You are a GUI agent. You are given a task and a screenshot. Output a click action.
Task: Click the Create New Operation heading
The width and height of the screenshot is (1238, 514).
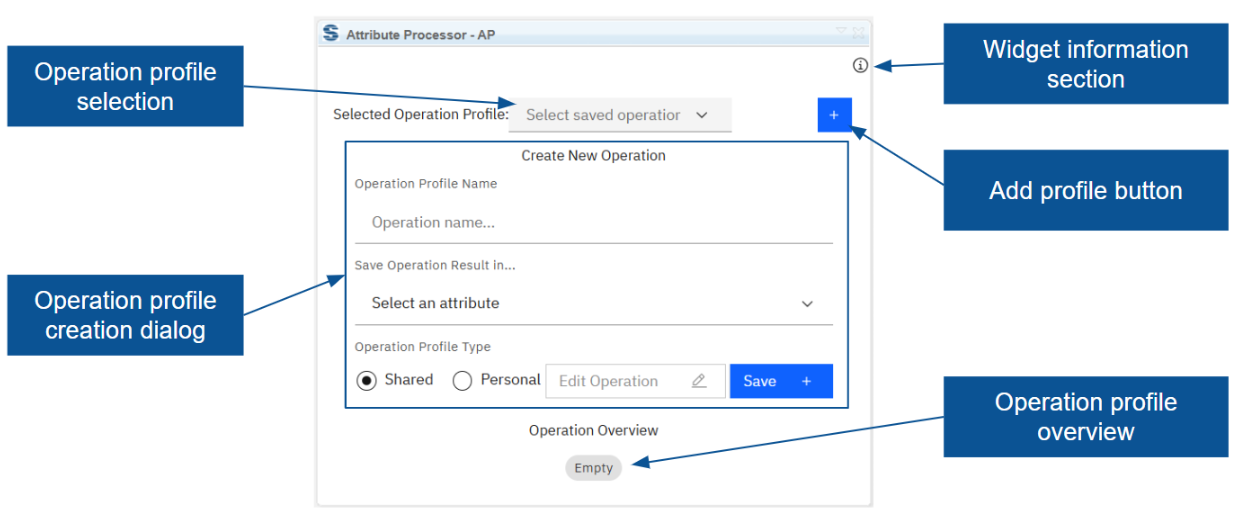click(593, 156)
